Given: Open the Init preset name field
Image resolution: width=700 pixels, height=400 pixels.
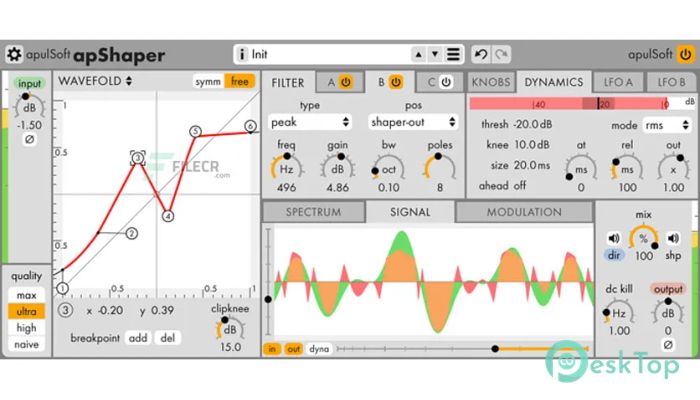Looking at the screenshot, I should pyautogui.click(x=329, y=54).
